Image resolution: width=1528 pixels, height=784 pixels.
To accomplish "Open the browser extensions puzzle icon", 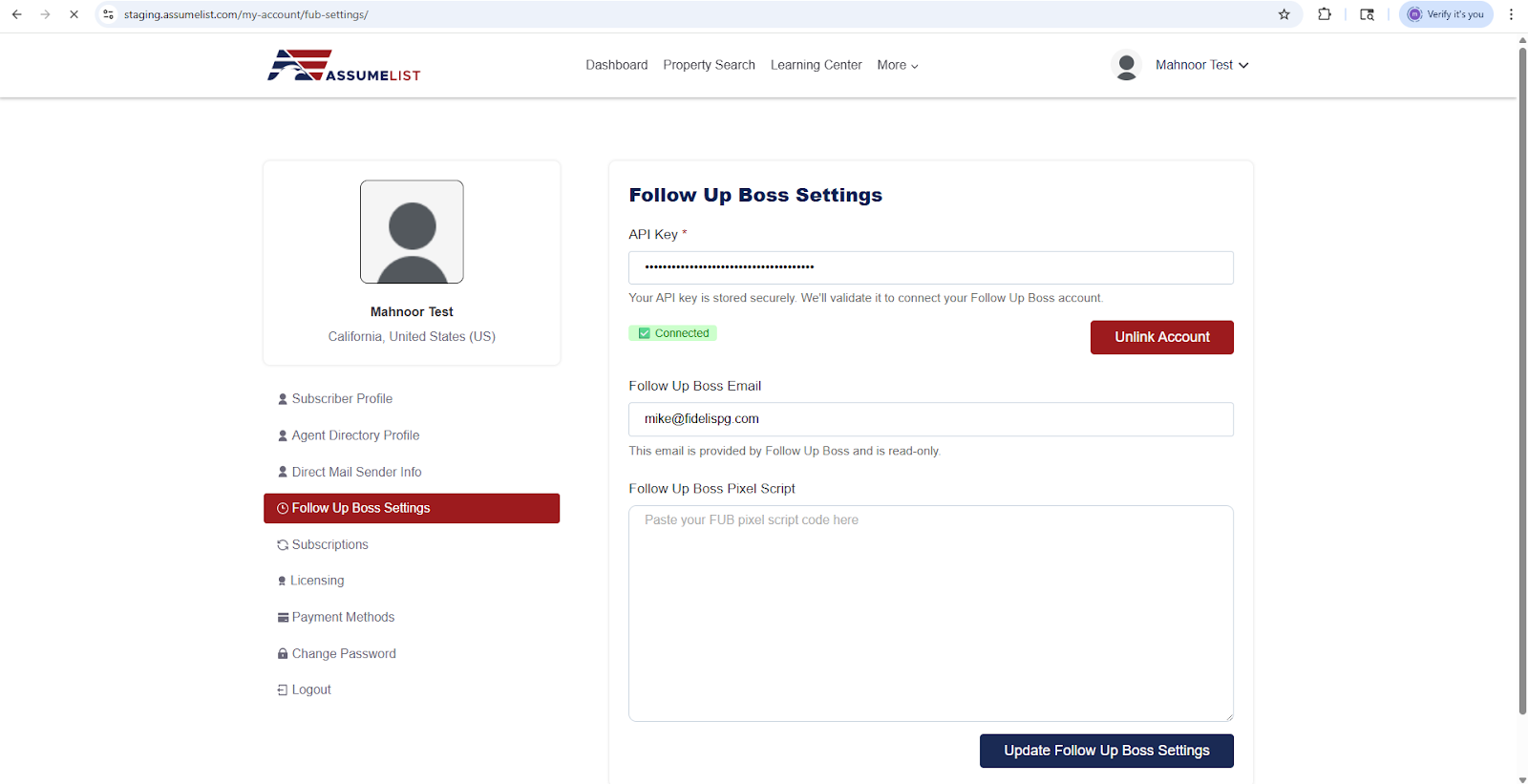I will (1325, 14).
